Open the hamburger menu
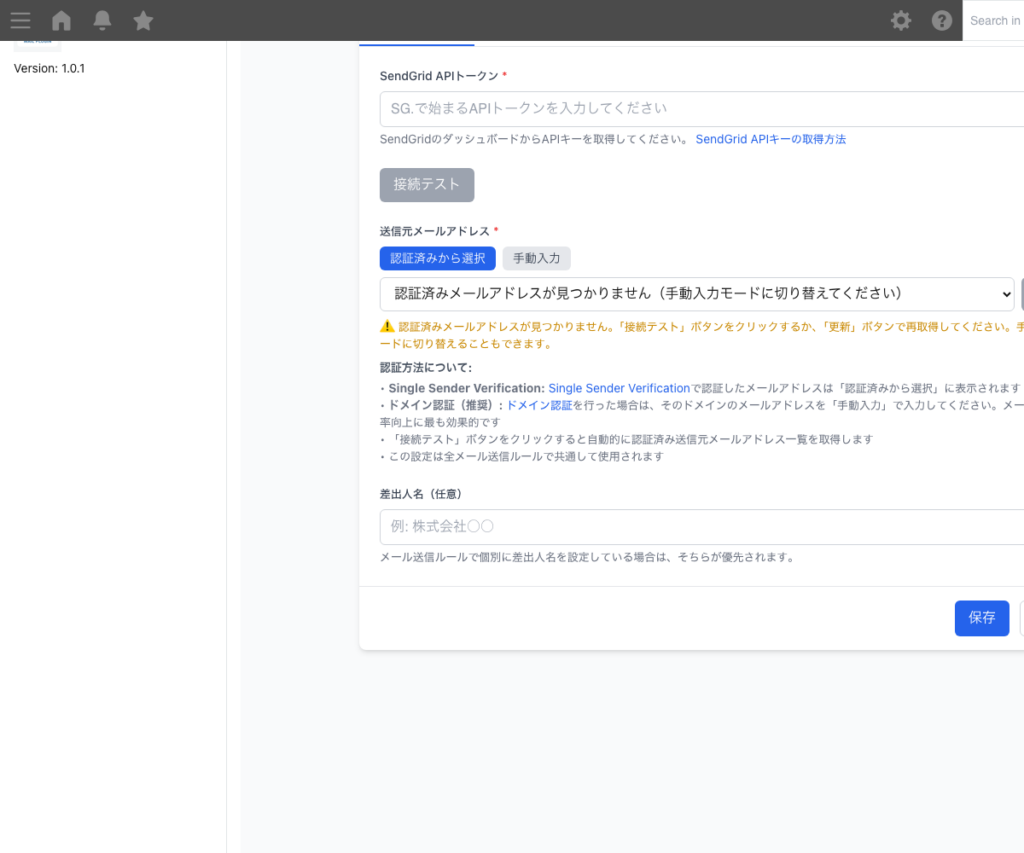This screenshot has height=853, width=1024. (x=20, y=20)
